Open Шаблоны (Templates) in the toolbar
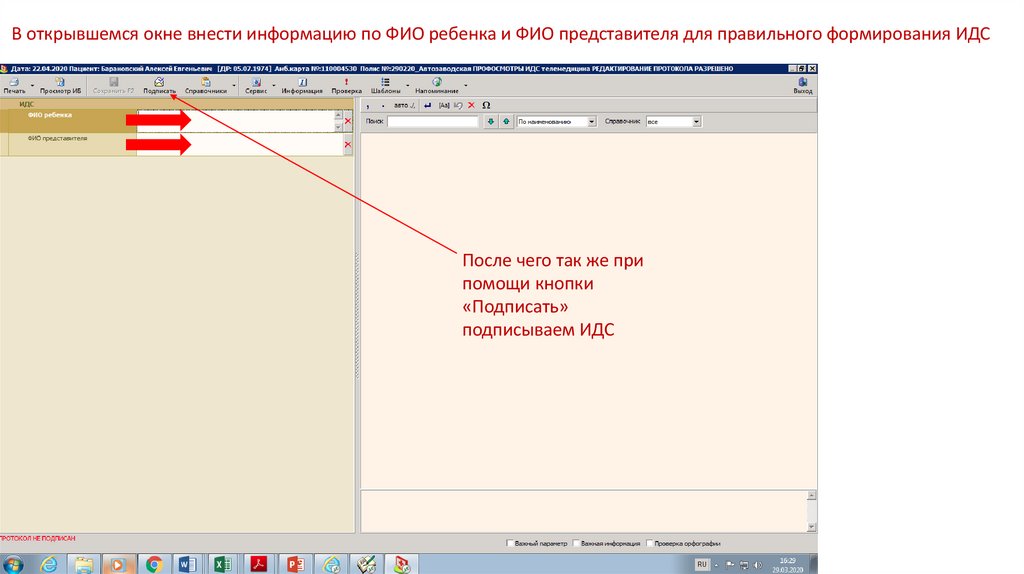 point(385,84)
